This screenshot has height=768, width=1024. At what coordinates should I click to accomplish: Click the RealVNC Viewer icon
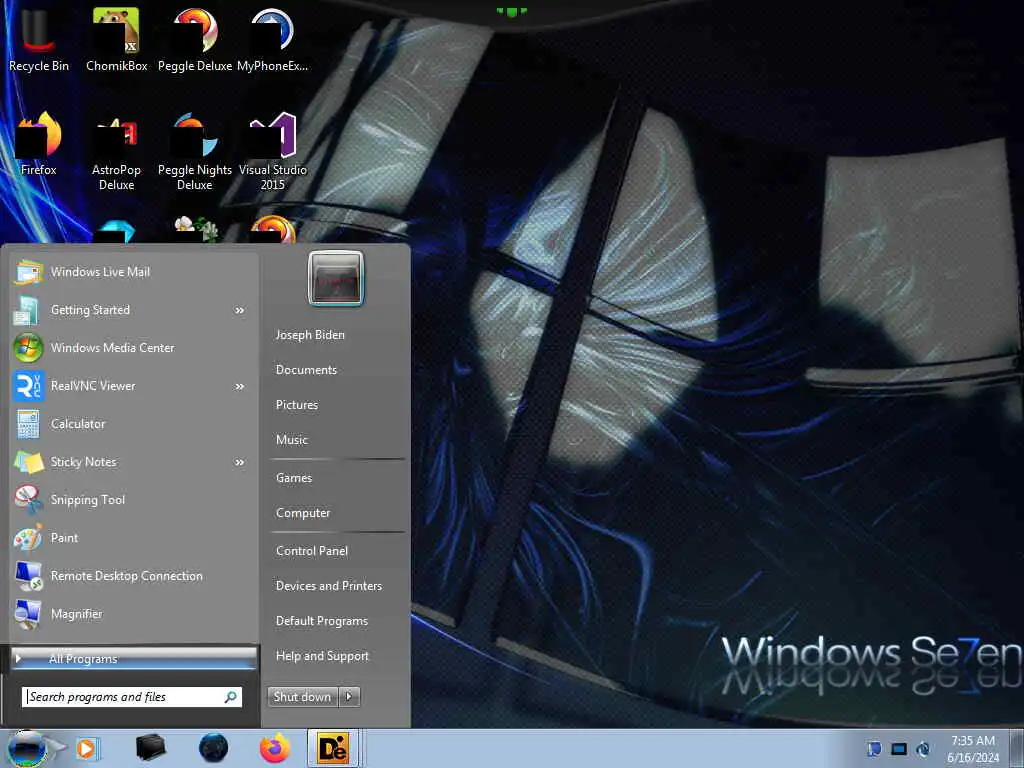tap(28, 386)
